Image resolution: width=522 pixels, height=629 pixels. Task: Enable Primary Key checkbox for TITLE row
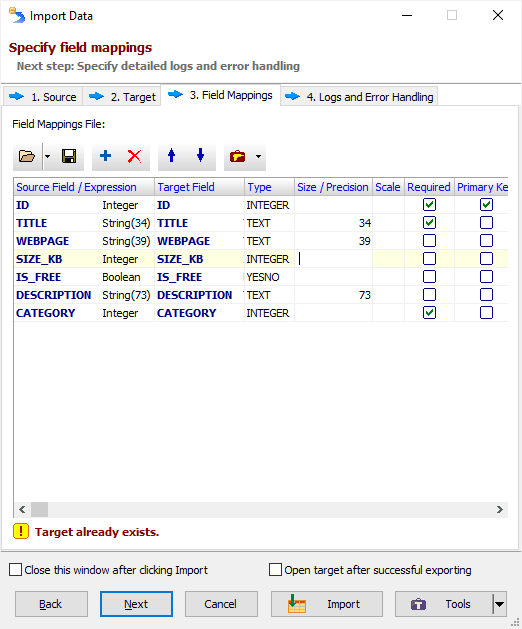[486, 223]
